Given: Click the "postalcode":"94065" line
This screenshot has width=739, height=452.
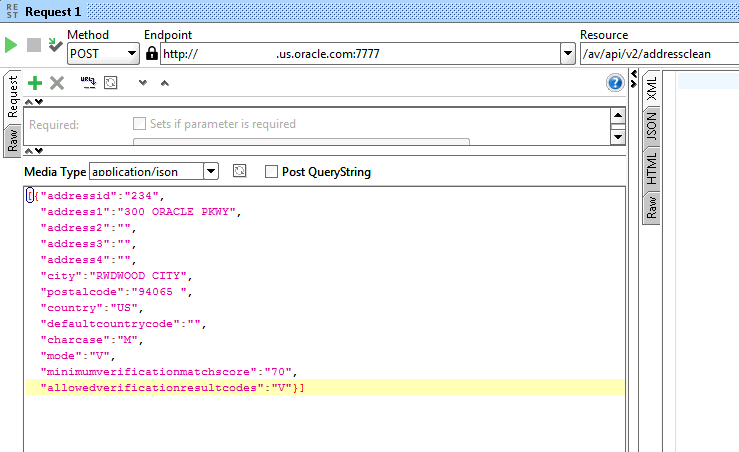Looking at the screenshot, I should (x=116, y=292).
